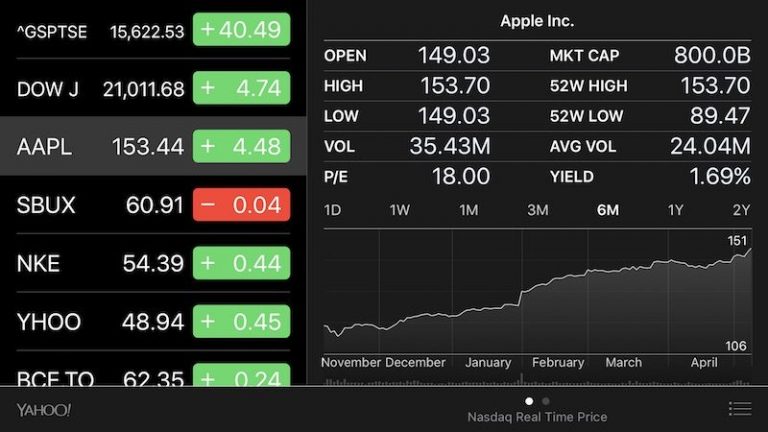The image size is (768, 432).
Task: Switch chart to 1W range
Action: coord(399,210)
